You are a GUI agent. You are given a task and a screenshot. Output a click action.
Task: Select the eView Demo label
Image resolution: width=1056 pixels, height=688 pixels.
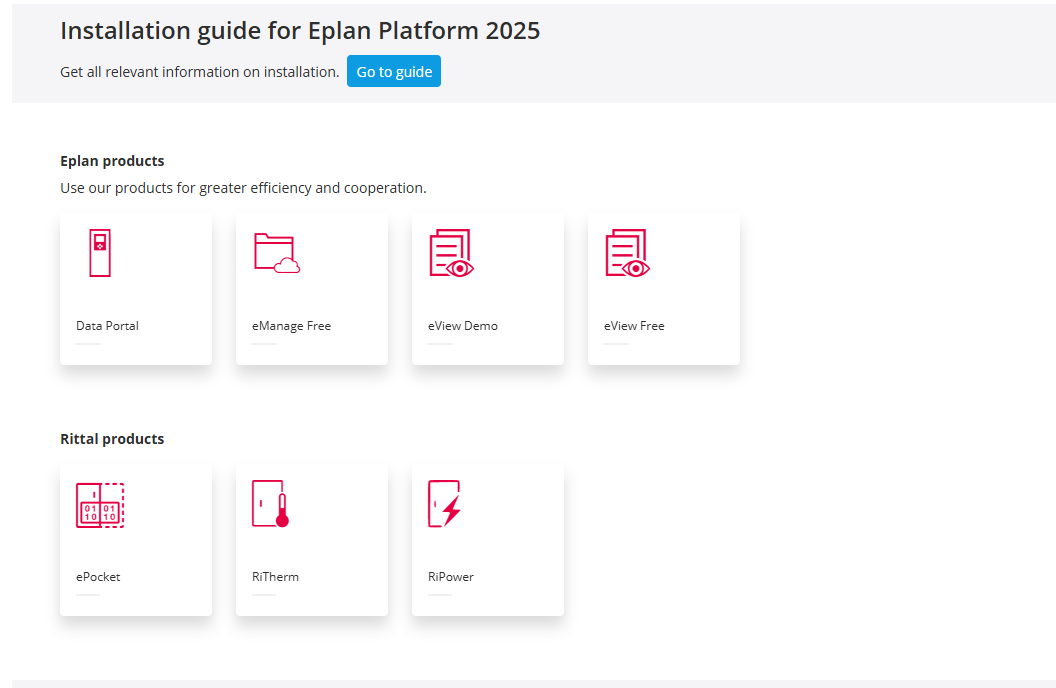(x=463, y=325)
